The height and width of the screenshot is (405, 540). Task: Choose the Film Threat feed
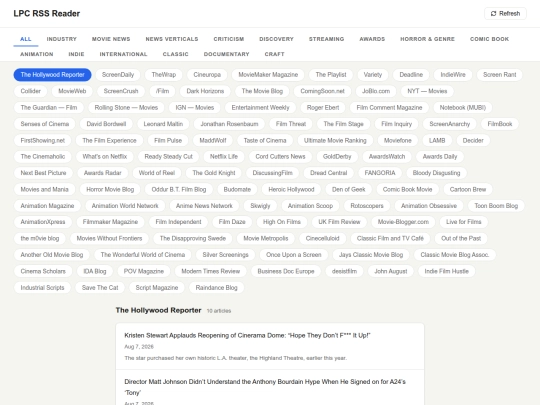coord(291,124)
